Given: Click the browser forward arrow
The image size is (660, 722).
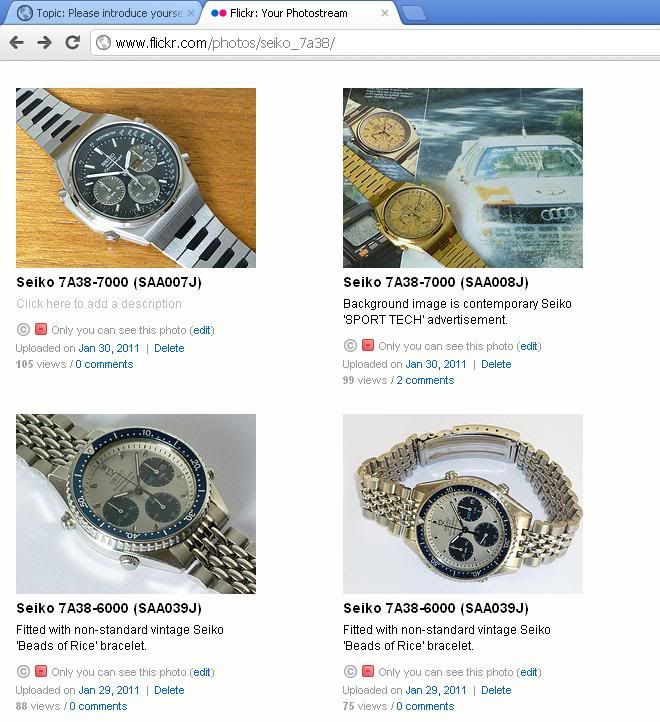Looking at the screenshot, I should pos(45,43).
